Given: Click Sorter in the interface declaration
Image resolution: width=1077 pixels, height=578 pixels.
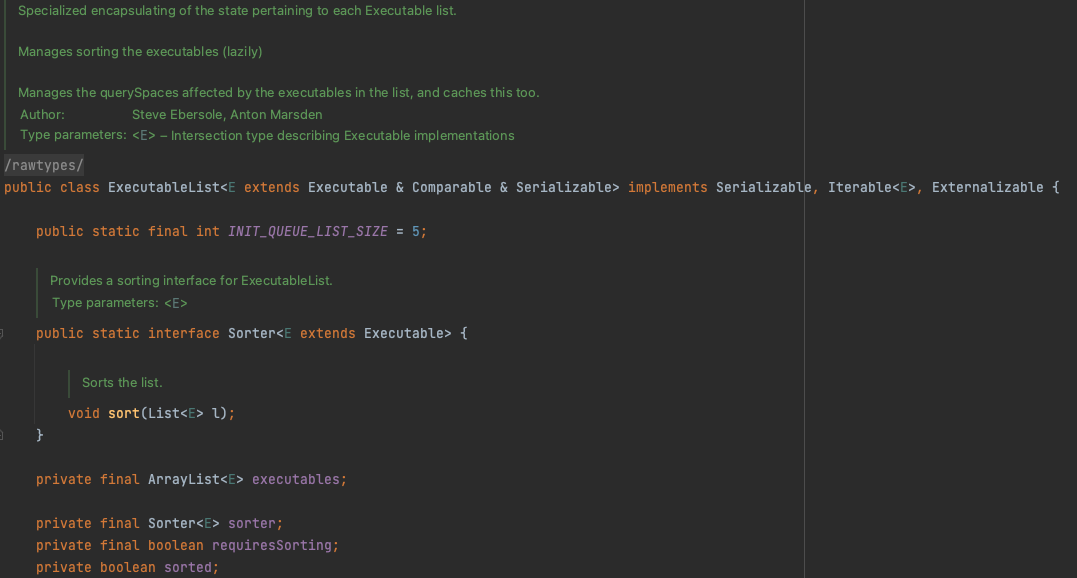Looking at the screenshot, I should [251, 334].
